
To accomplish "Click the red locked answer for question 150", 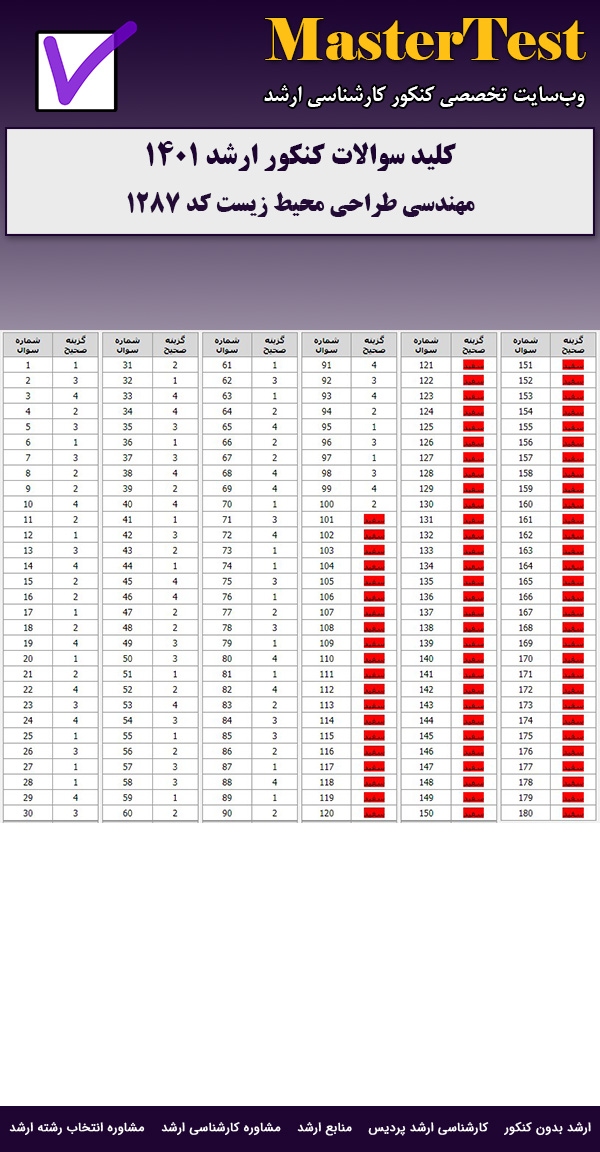I will [x=474, y=813].
